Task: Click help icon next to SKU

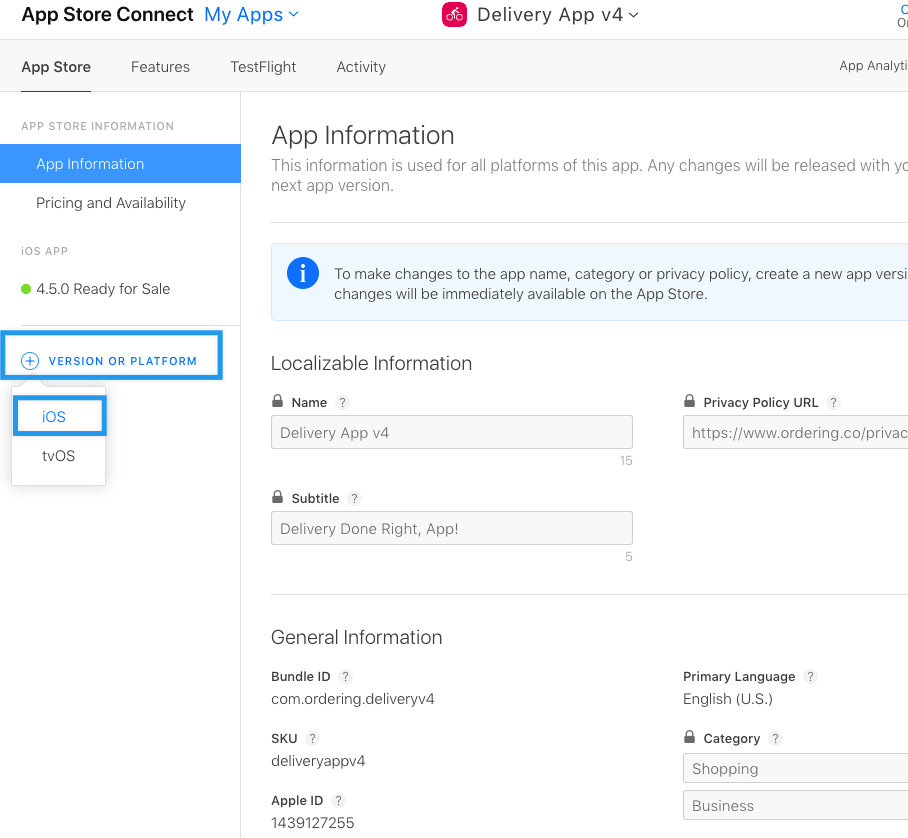Action: point(312,739)
